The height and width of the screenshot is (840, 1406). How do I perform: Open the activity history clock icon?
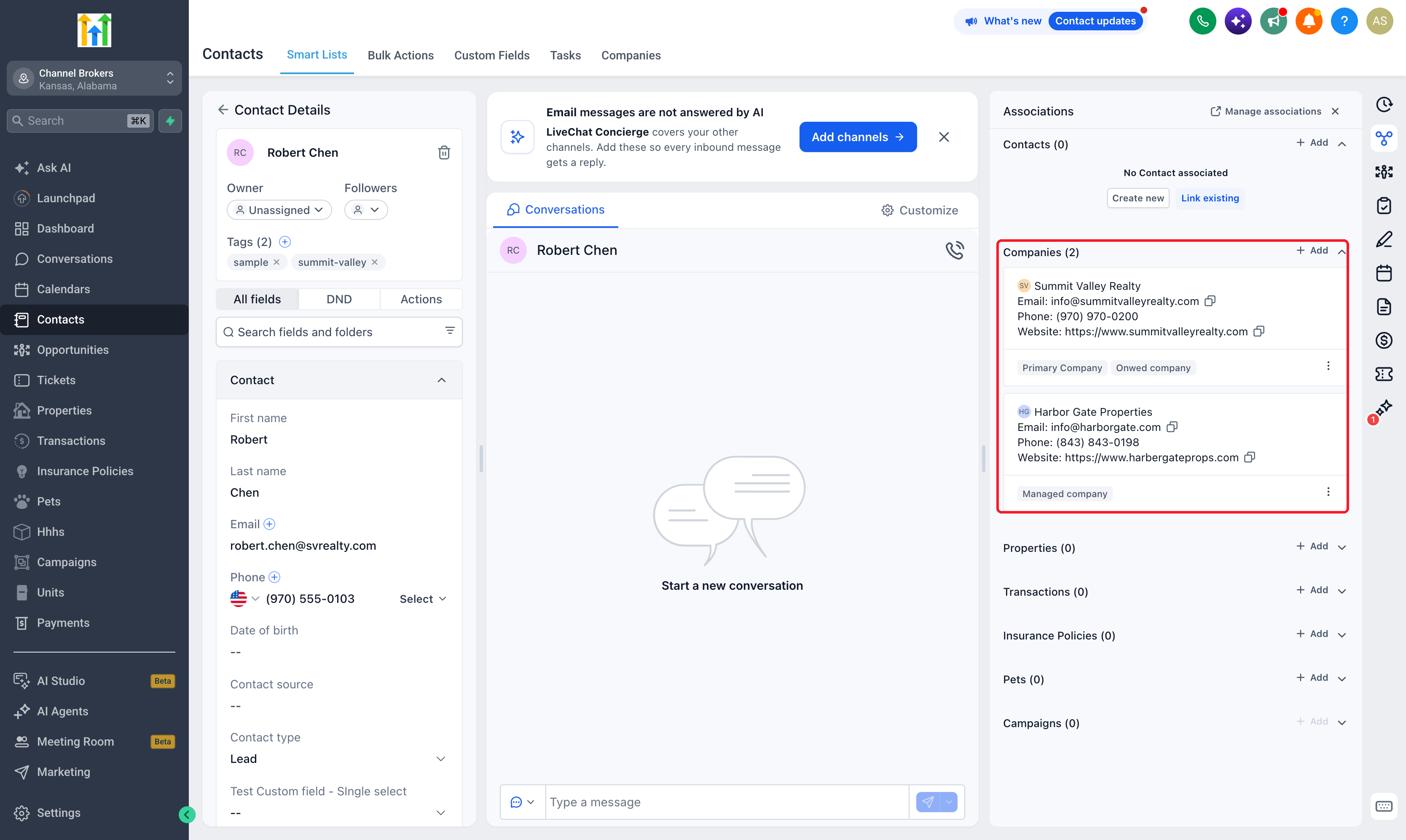tap(1384, 104)
